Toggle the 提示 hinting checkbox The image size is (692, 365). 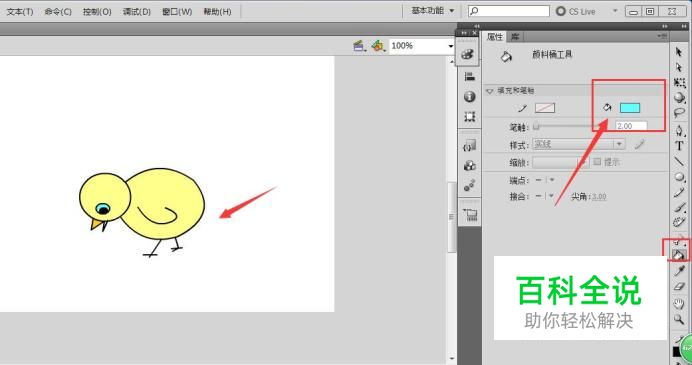click(x=597, y=162)
